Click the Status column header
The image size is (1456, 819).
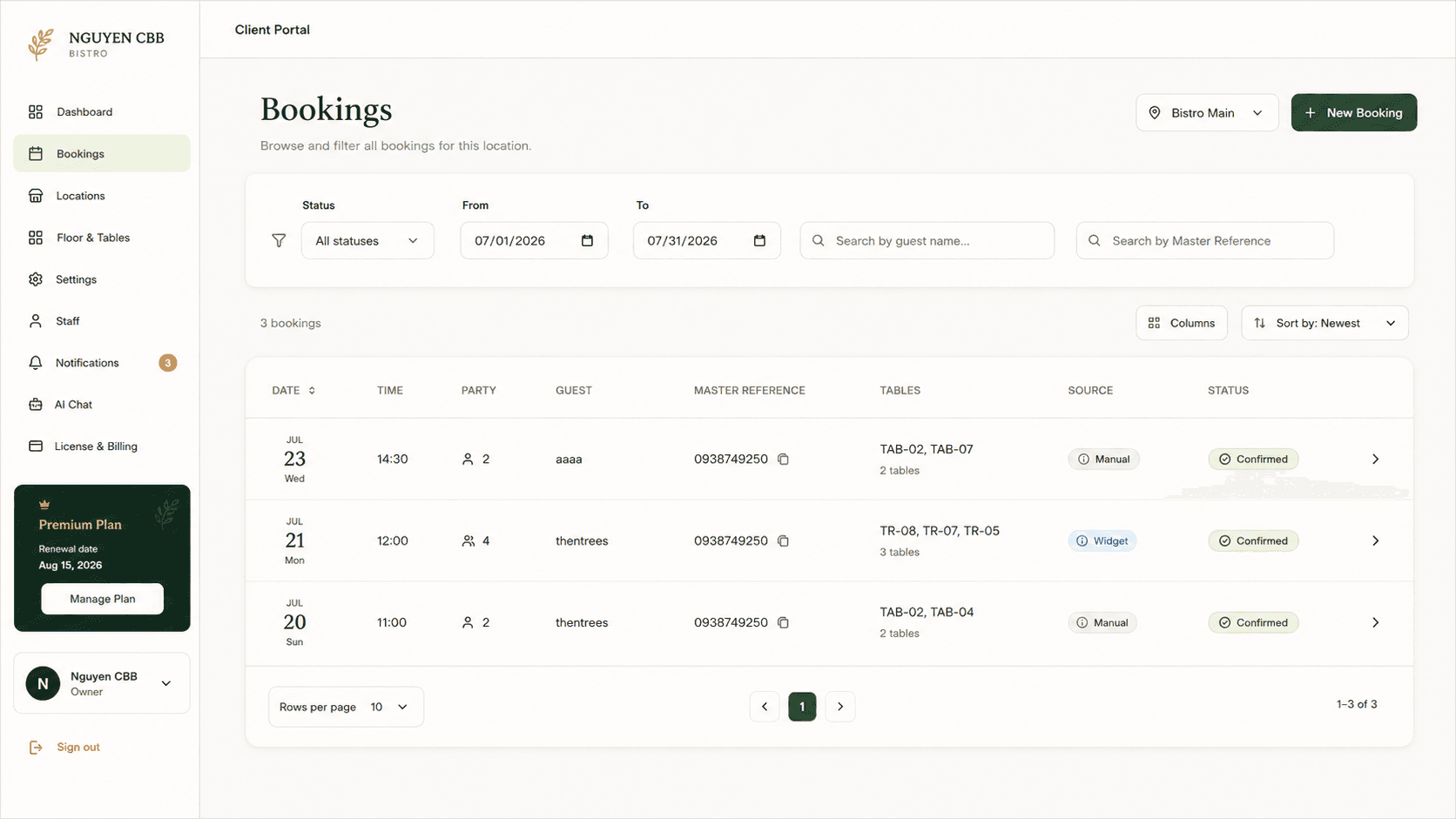point(1228,391)
